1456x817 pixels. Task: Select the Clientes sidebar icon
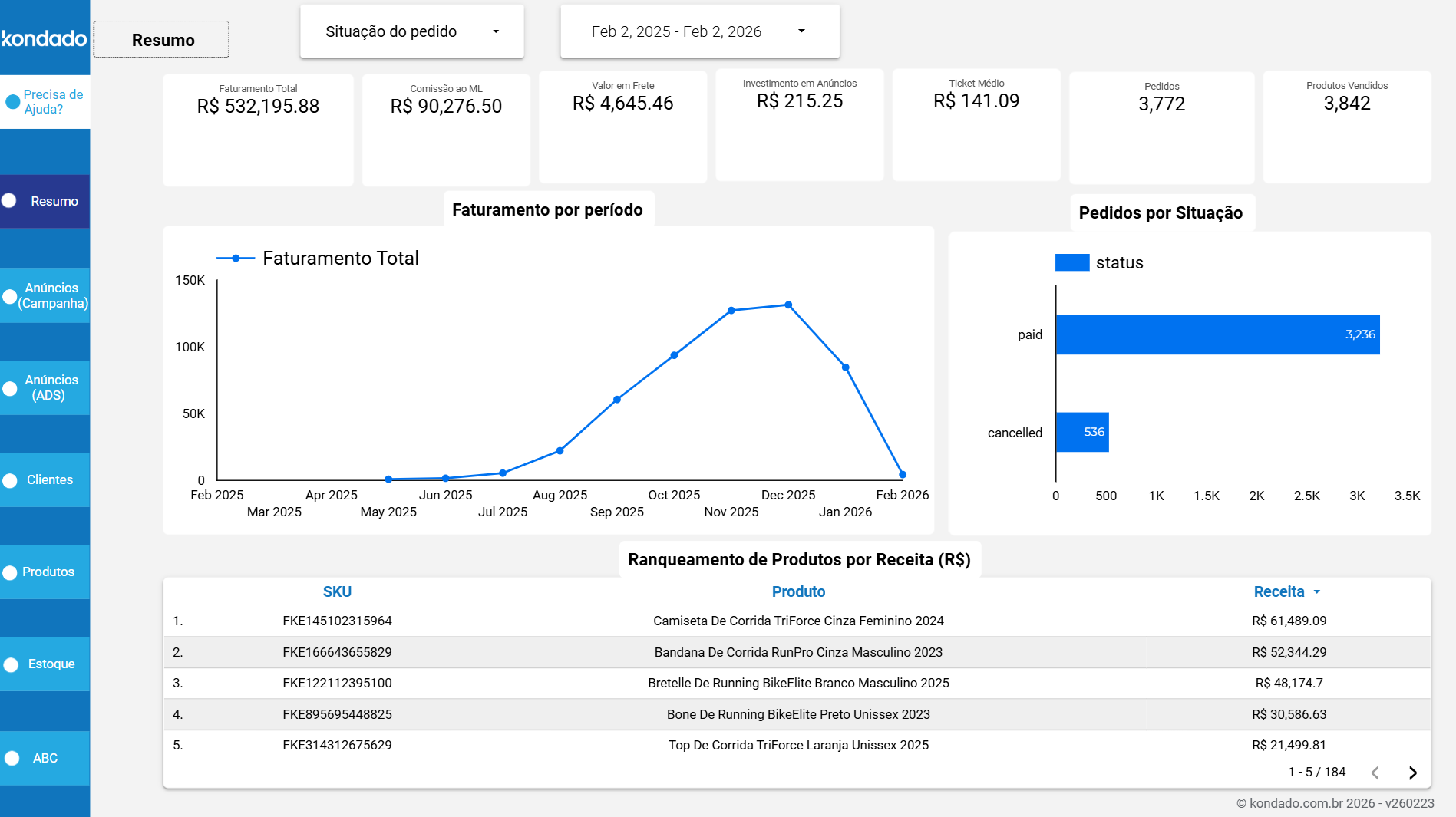(x=10, y=479)
